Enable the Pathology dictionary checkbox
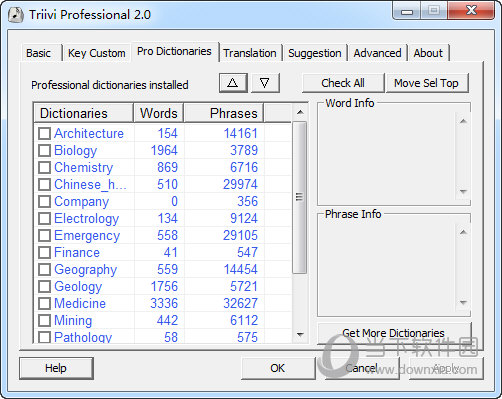This screenshot has width=502, height=399. (x=44, y=337)
